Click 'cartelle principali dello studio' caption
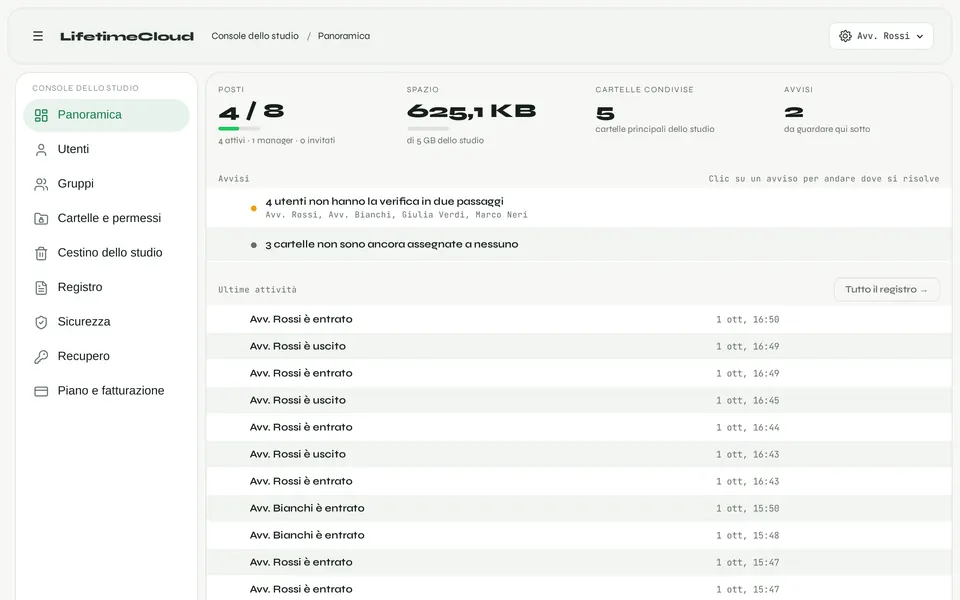This screenshot has height=600, width=960. point(654,129)
